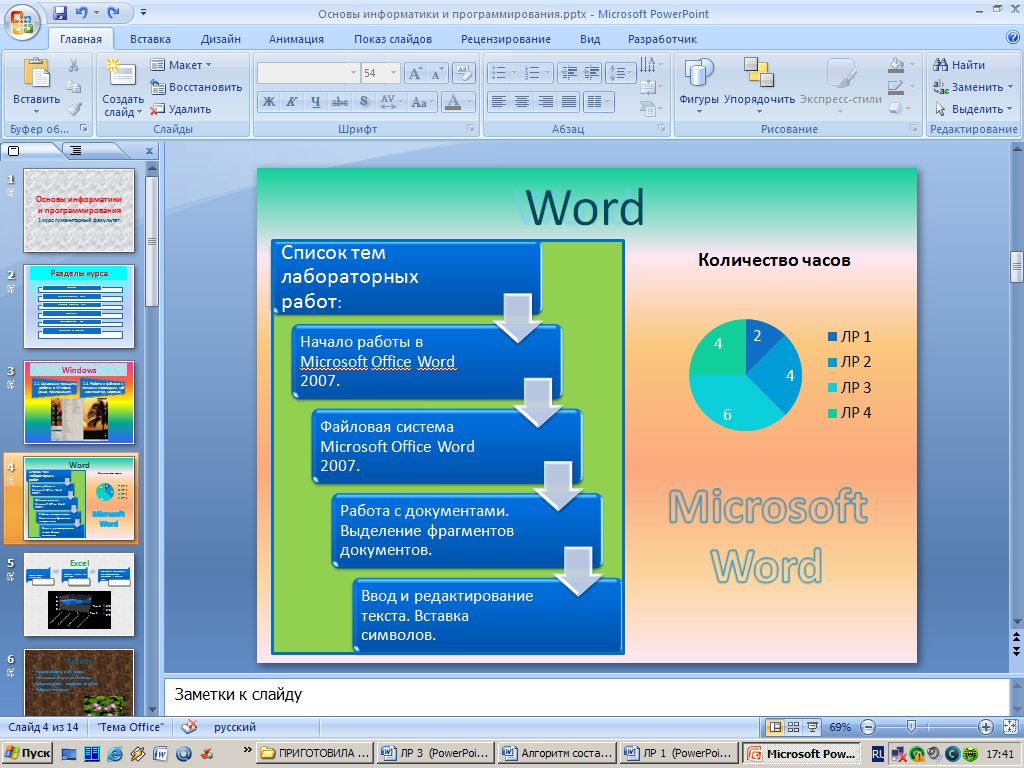Click Increase List Level indent icon

point(591,72)
